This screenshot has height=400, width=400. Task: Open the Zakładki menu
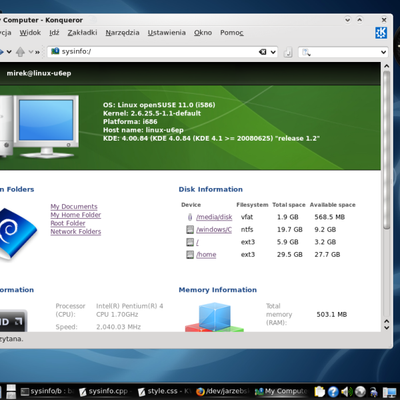pos(82,33)
